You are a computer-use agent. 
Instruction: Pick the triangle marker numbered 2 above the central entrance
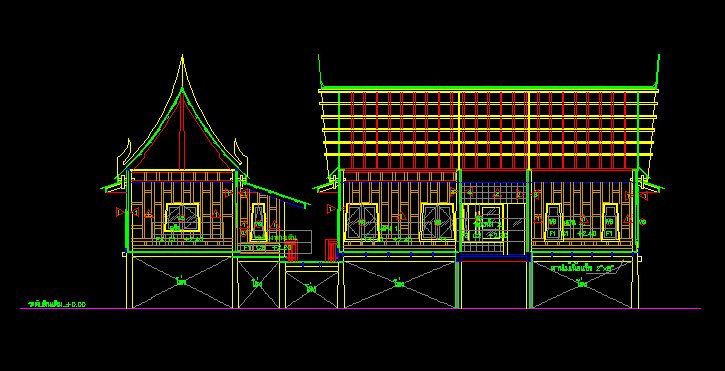[x=497, y=193]
